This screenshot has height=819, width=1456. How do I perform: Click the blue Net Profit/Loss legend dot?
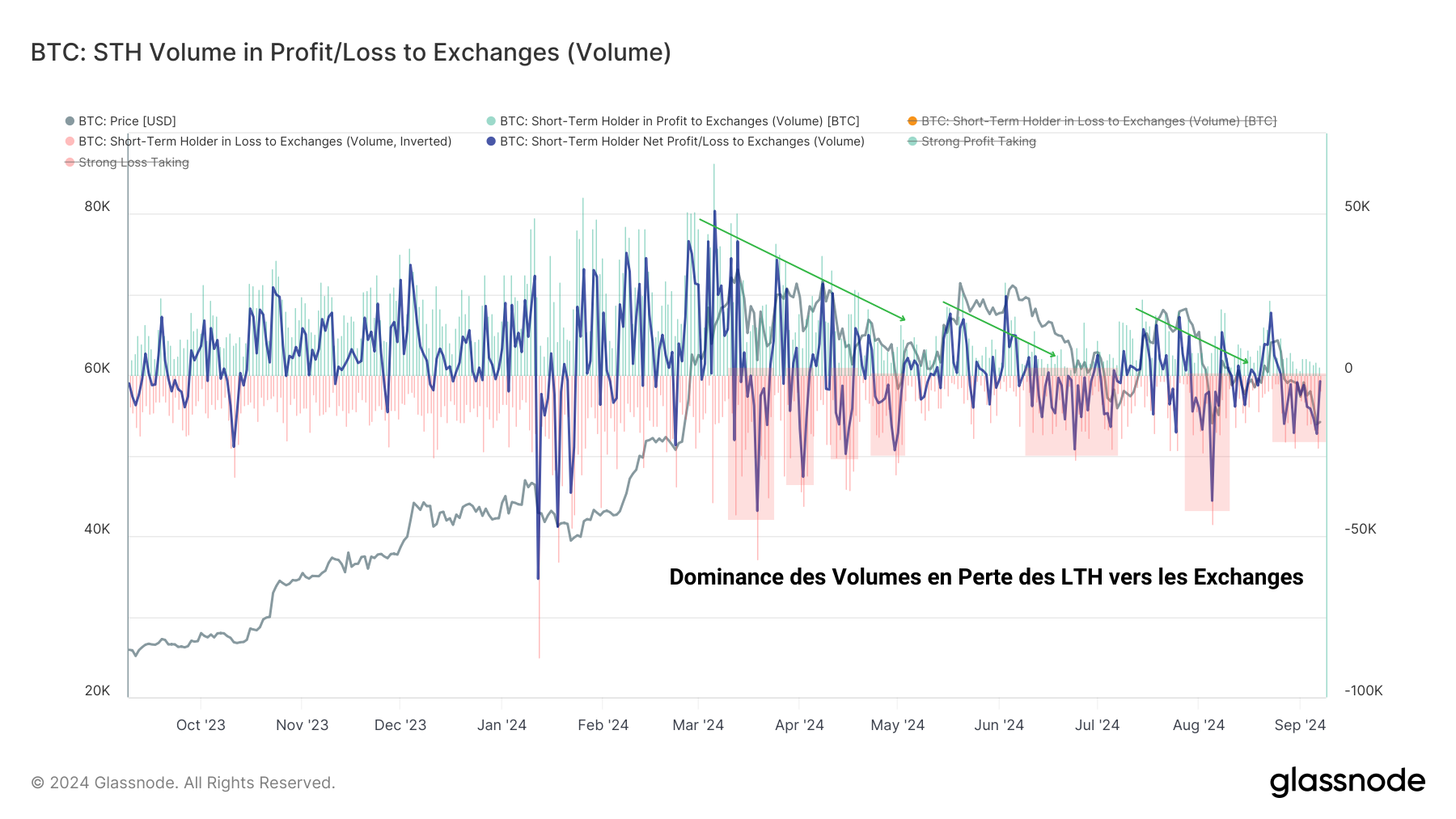491,141
